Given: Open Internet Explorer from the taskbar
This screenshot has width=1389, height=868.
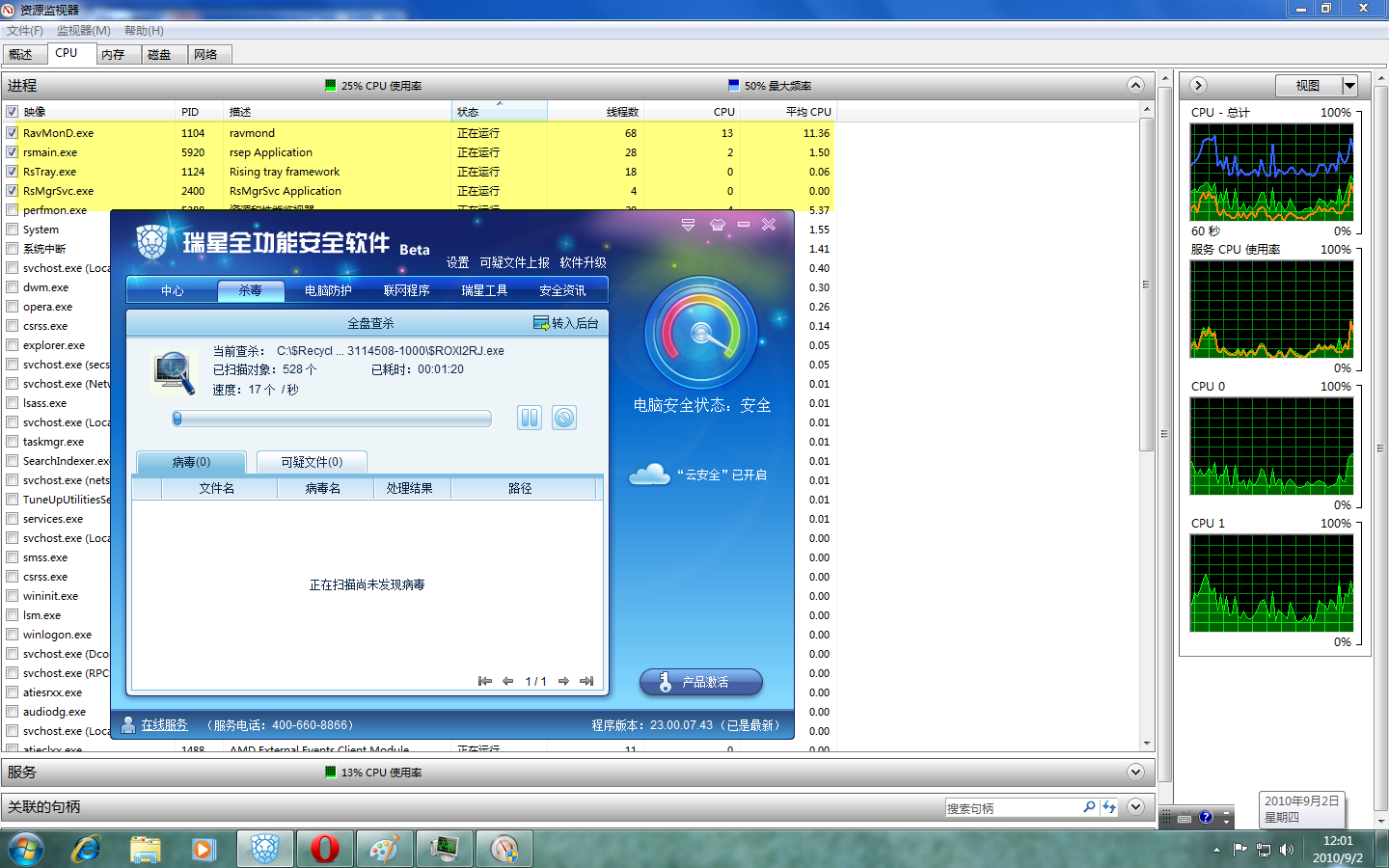Looking at the screenshot, I should (86, 849).
